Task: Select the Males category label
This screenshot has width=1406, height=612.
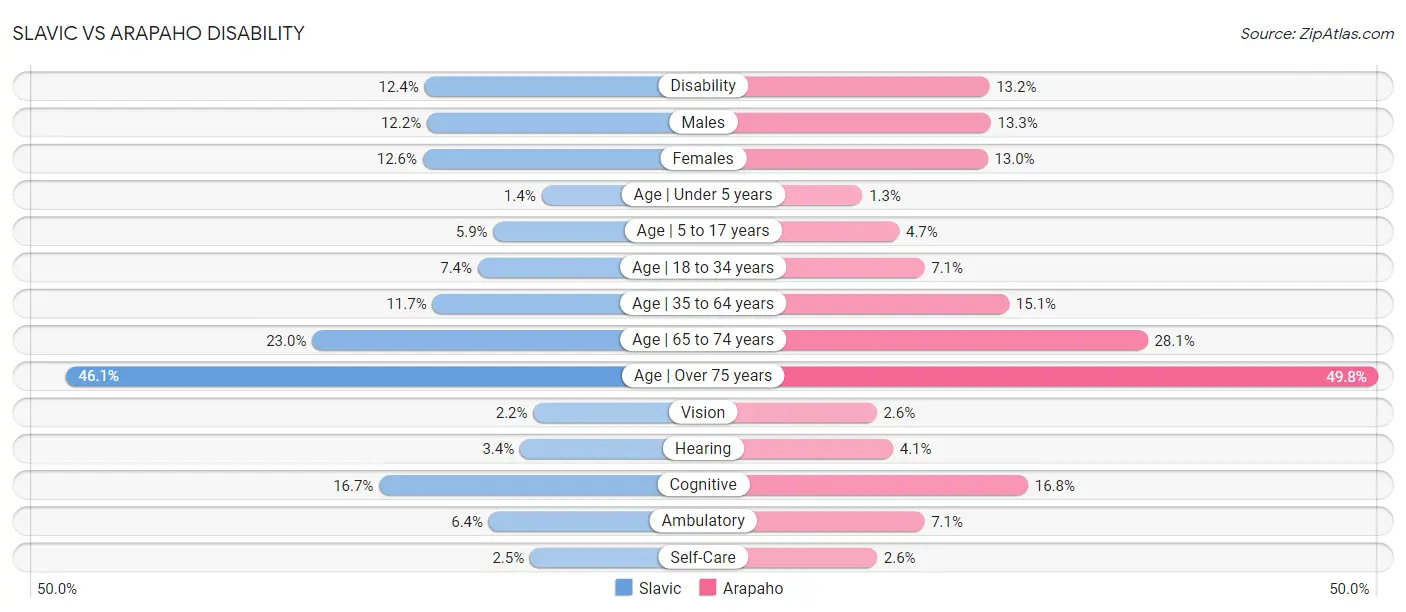Action: [x=703, y=122]
